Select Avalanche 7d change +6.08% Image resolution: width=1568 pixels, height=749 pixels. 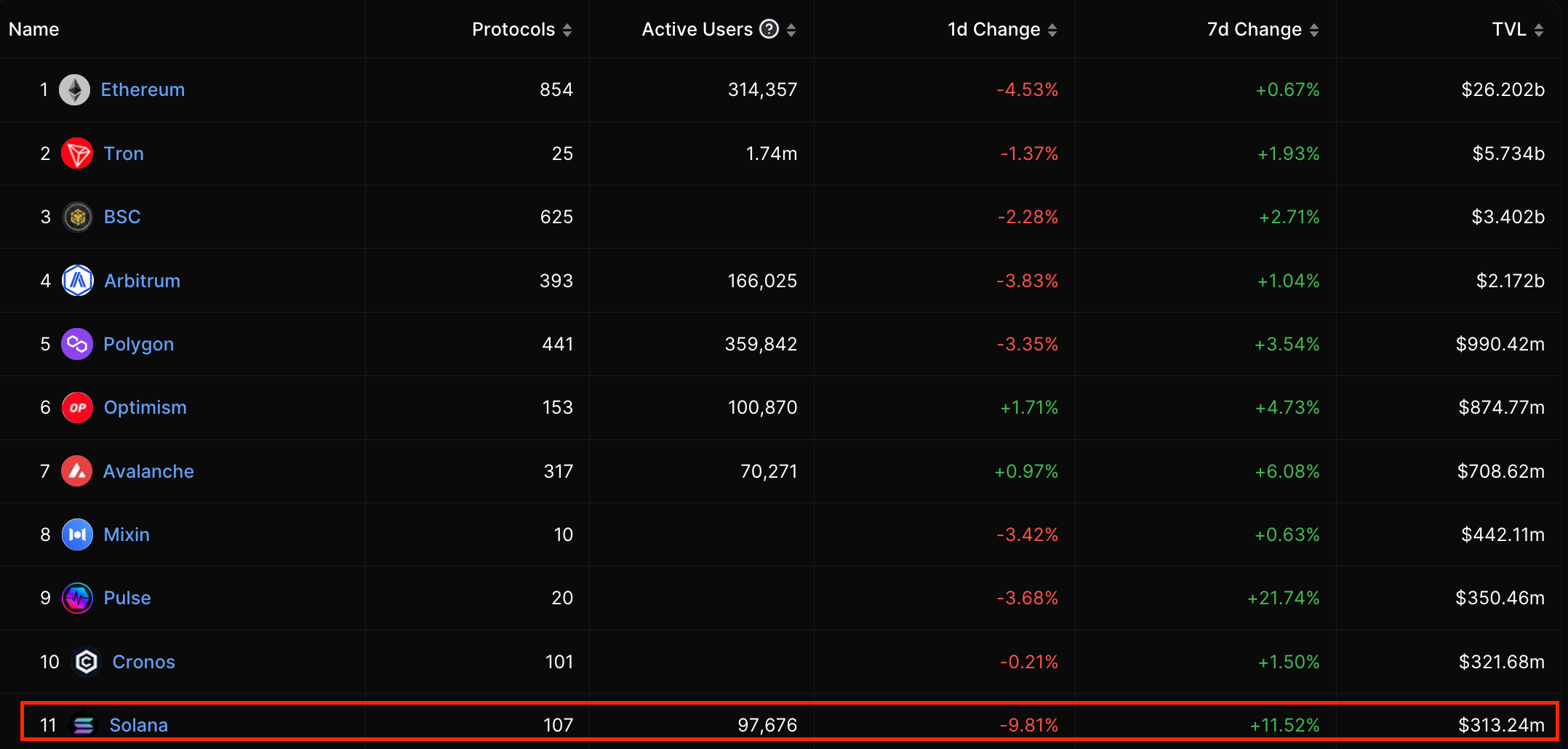pos(1287,471)
